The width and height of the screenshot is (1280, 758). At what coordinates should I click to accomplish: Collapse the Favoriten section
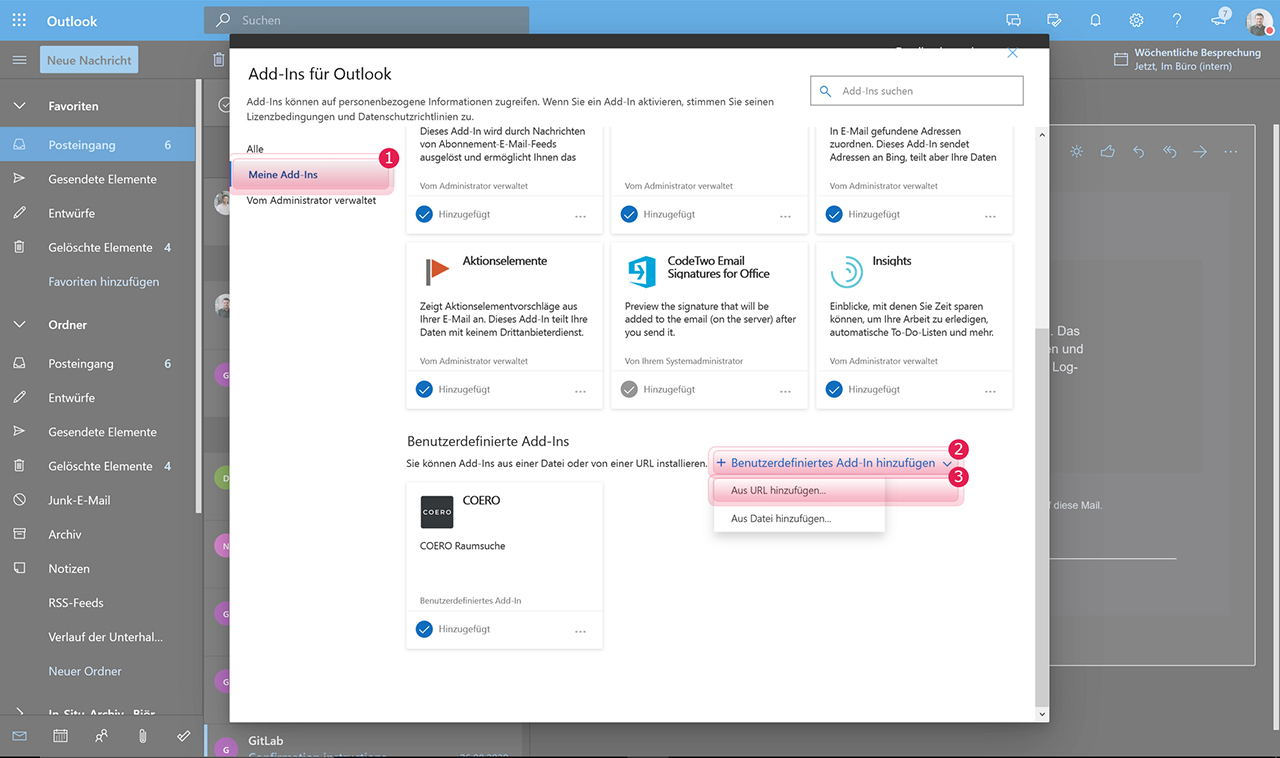(19, 105)
